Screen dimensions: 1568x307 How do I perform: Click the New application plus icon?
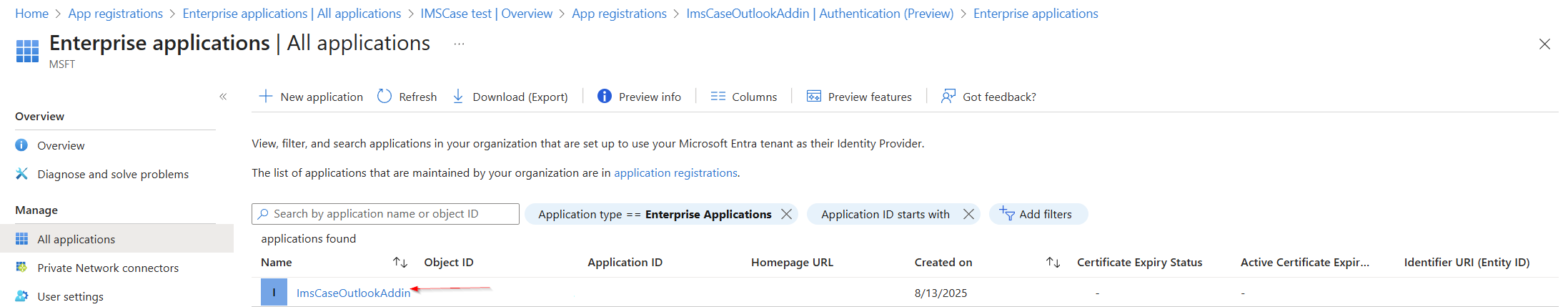(265, 96)
